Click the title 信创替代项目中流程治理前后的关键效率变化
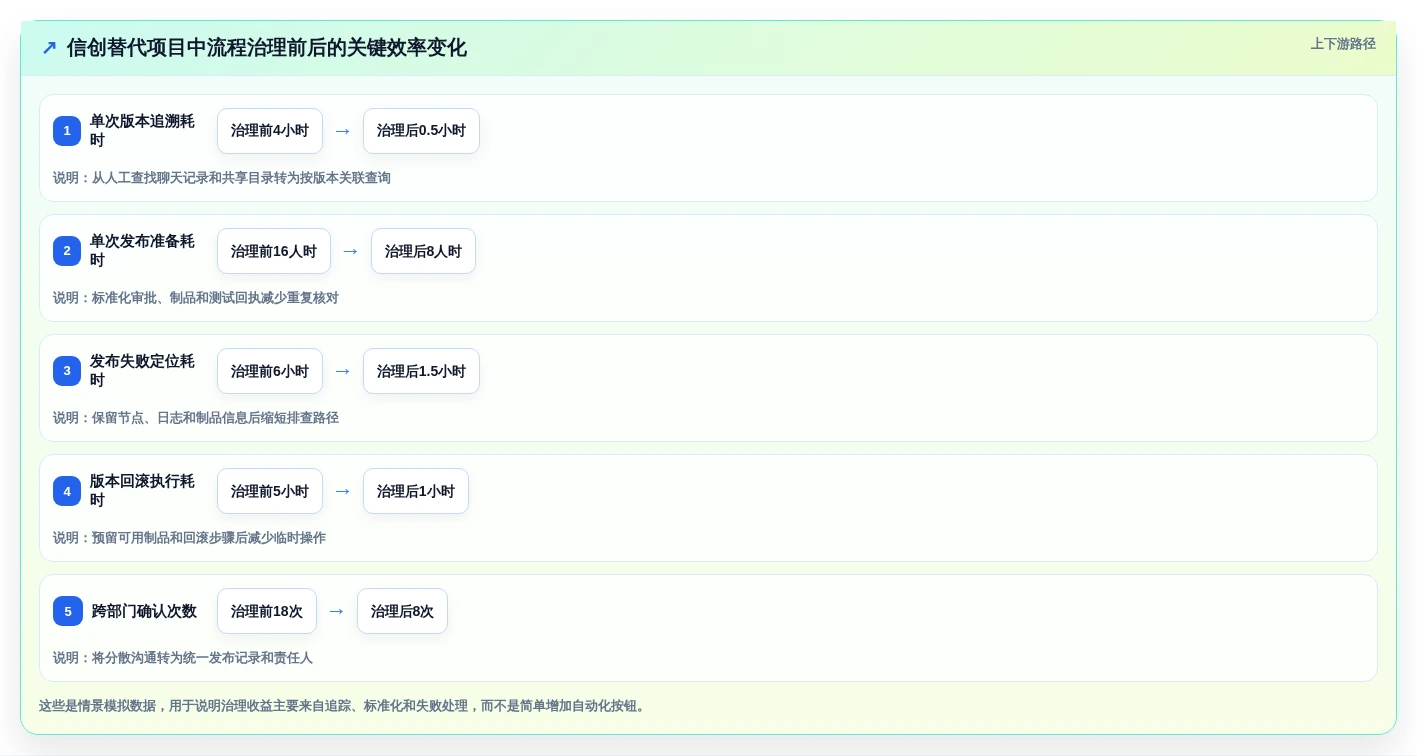Viewport: 1417px width, 756px height. point(267,48)
